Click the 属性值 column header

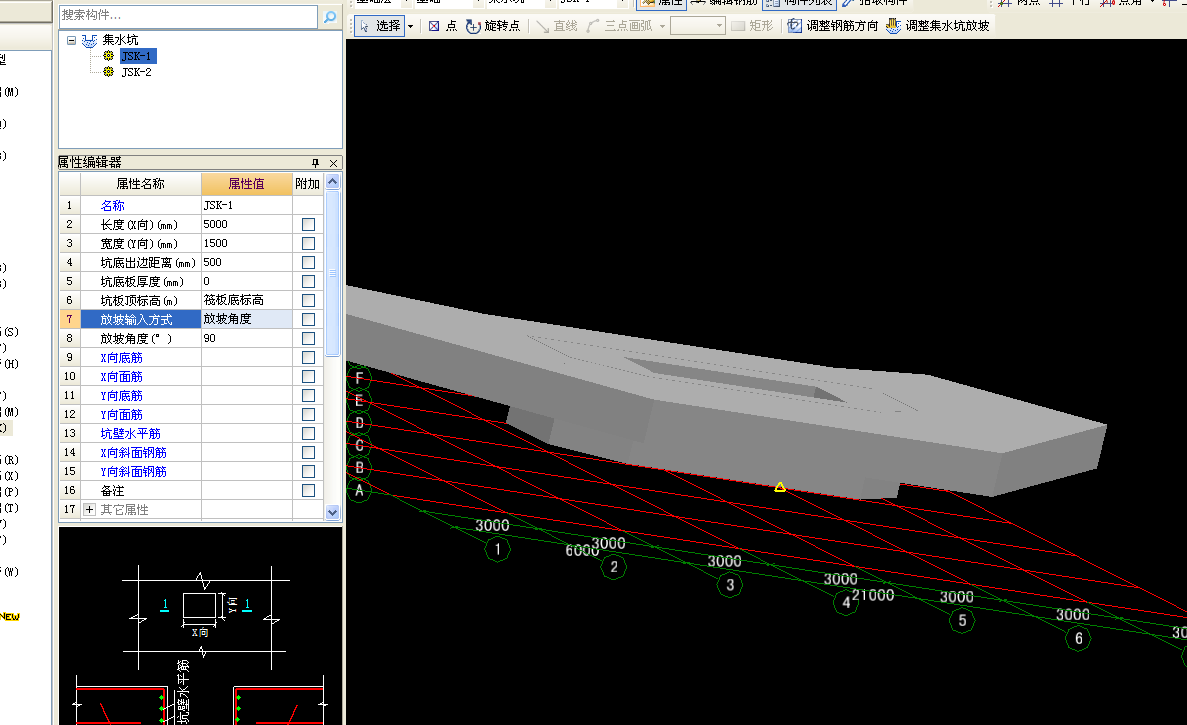(x=247, y=184)
